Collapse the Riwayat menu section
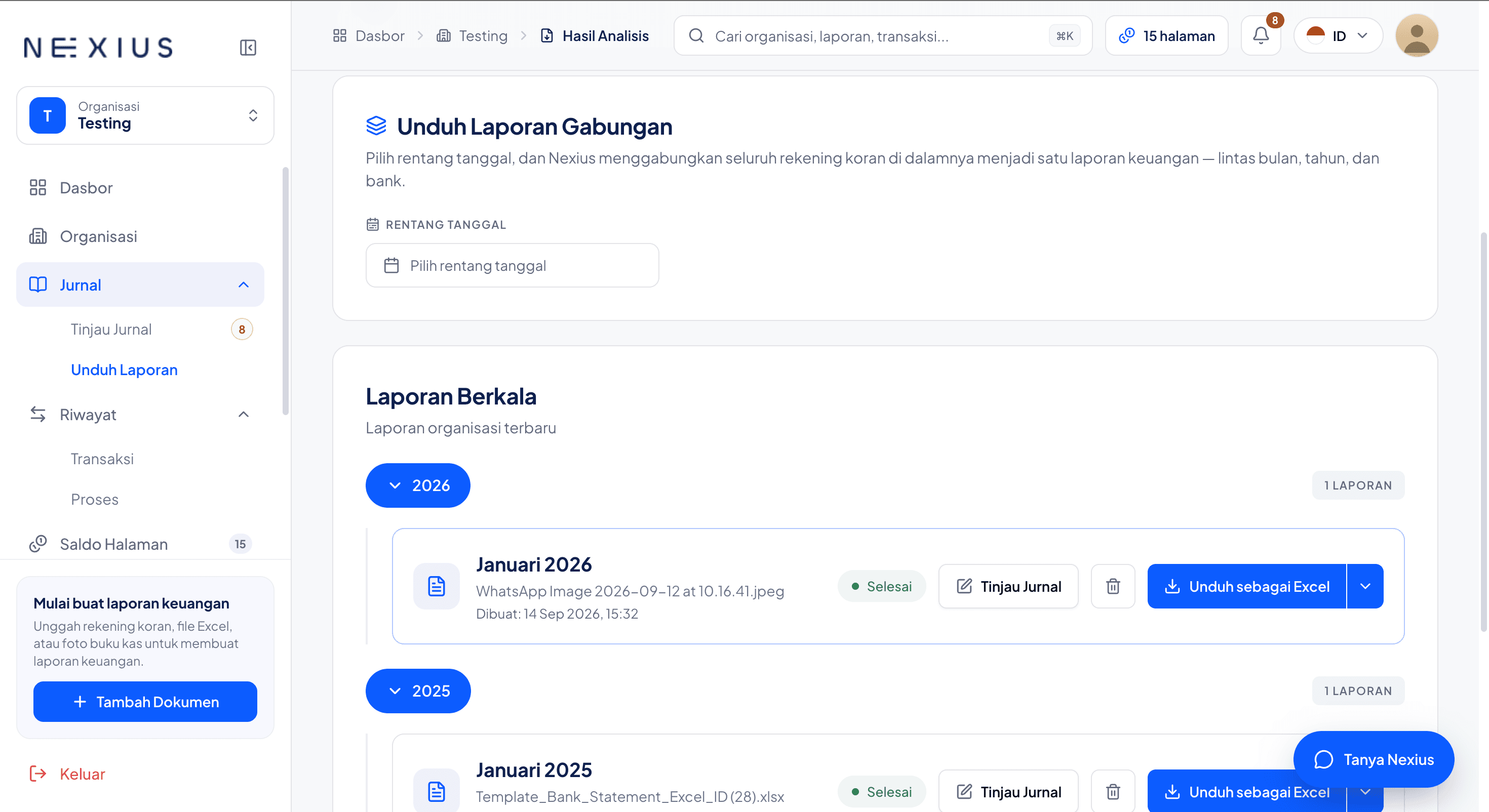This screenshot has width=1489, height=812. [x=243, y=415]
